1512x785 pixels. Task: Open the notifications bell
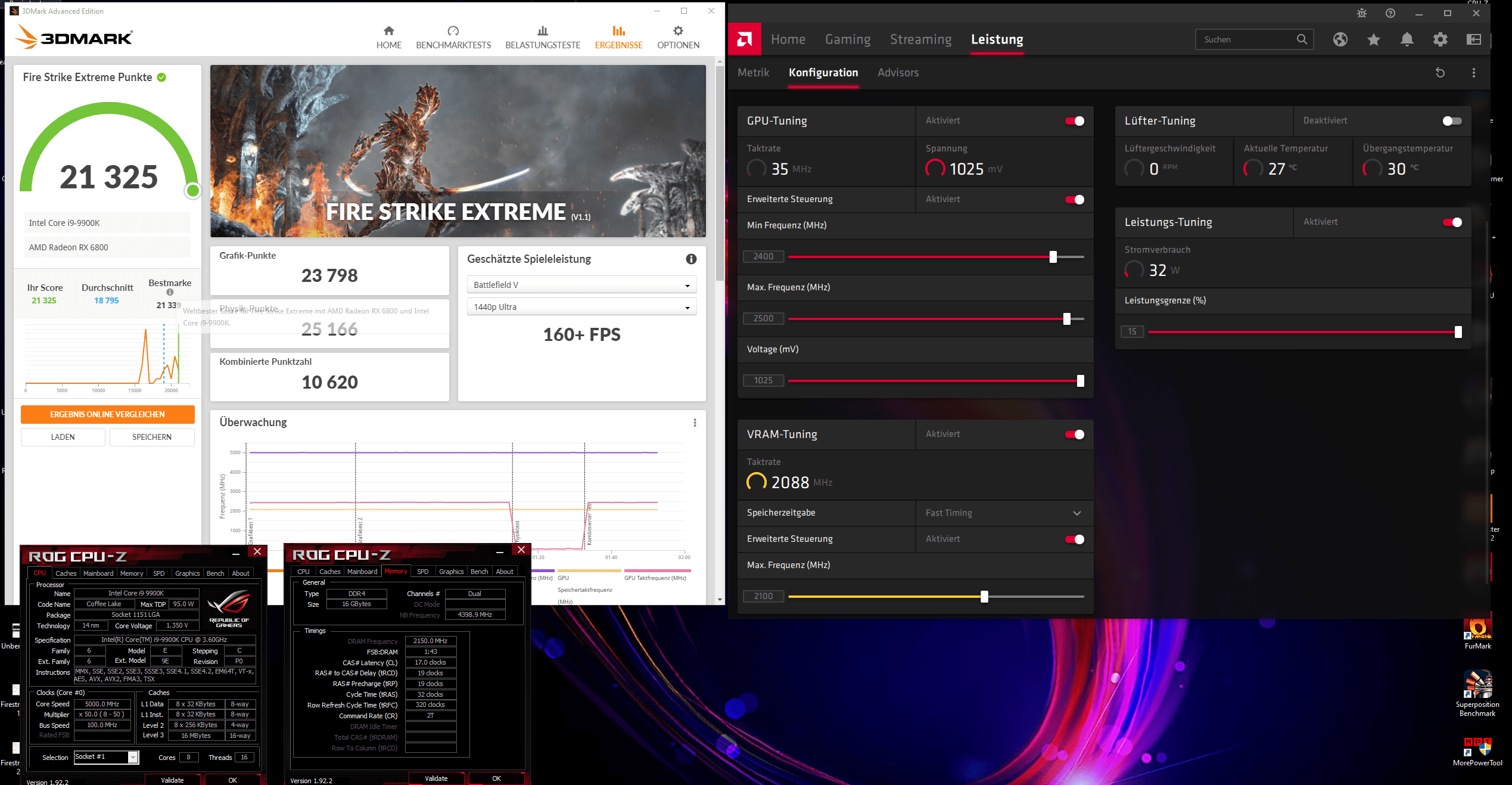pos(1407,39)
